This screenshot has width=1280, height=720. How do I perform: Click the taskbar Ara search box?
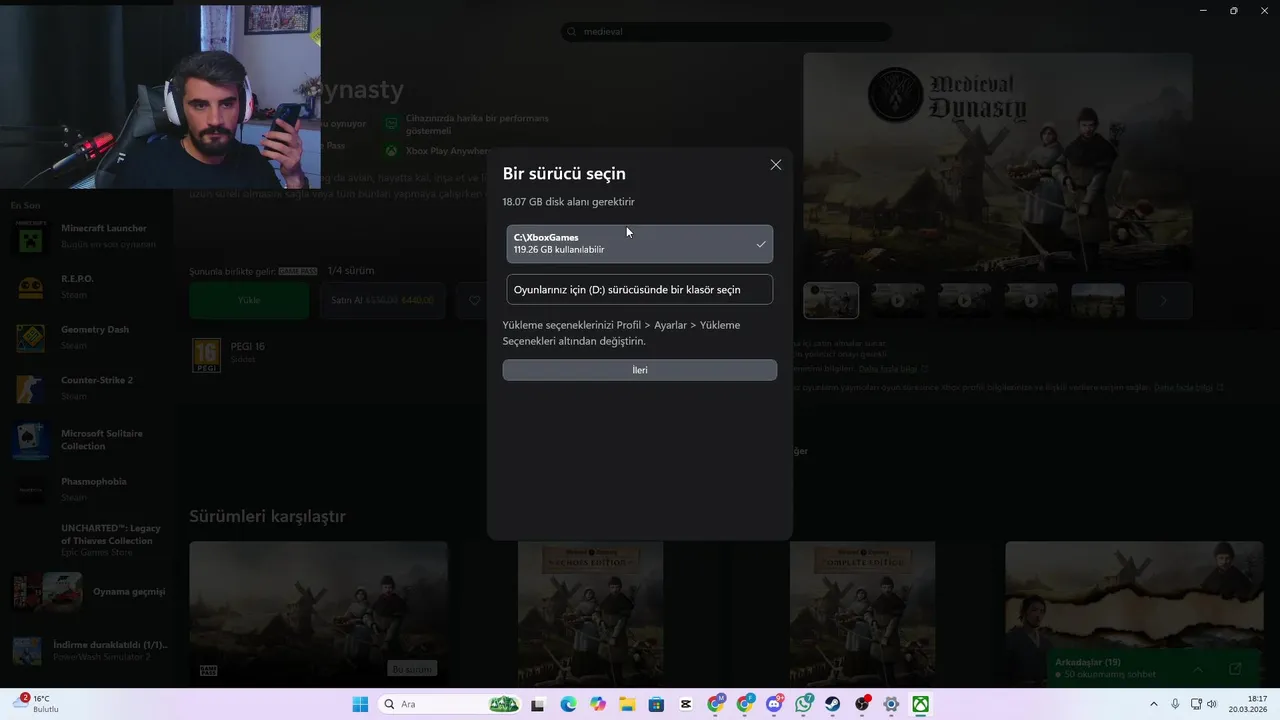coord(450,704)
